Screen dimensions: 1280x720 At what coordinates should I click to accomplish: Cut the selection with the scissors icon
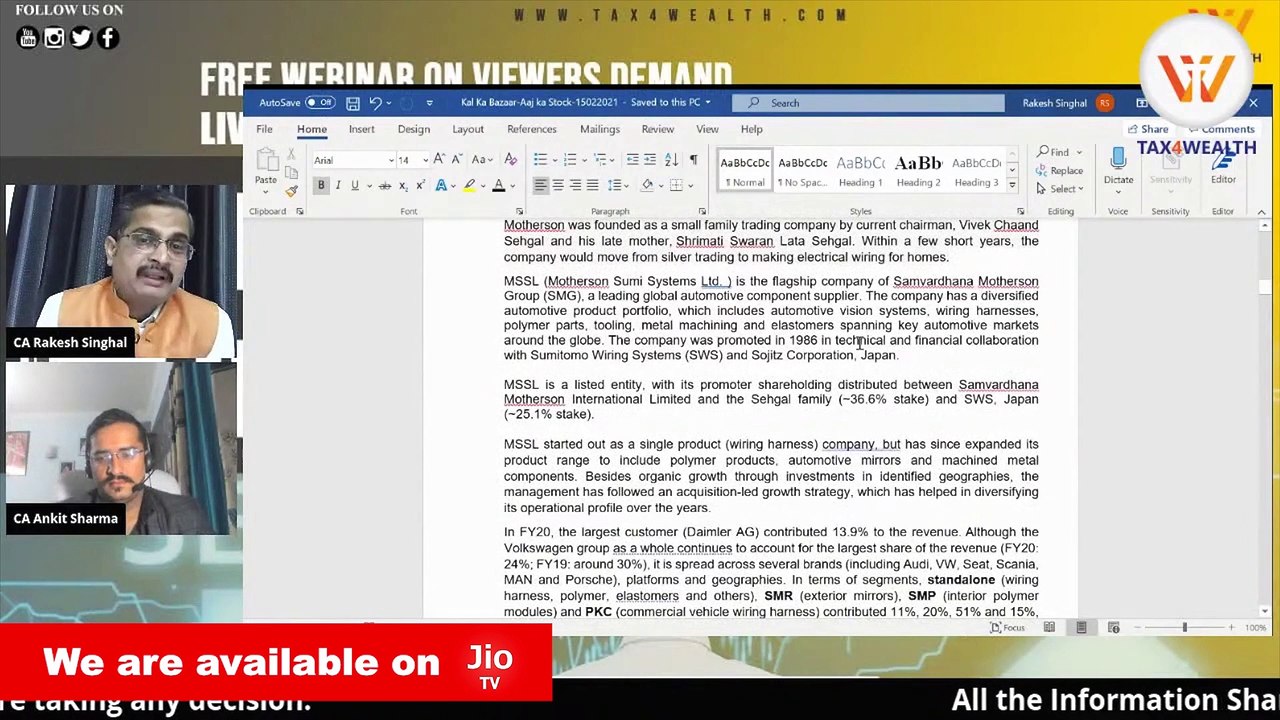291,154
